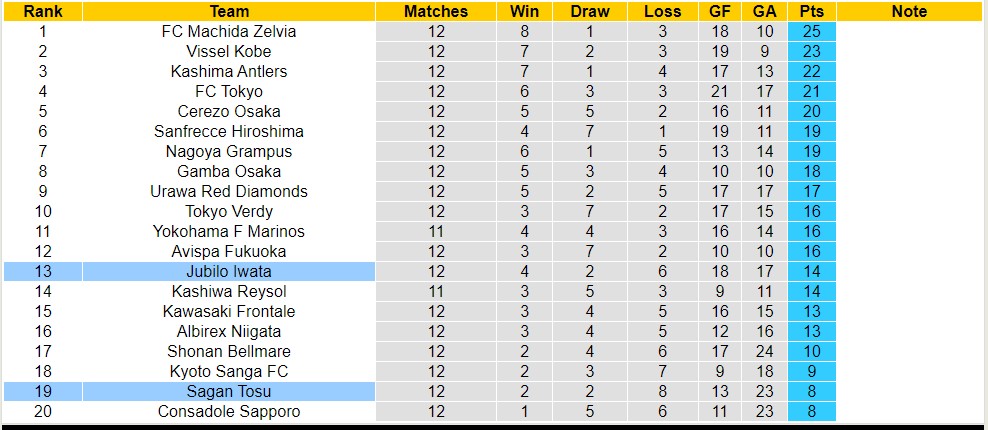Click the 25 points cell for Machida
988x430 pixels.
[x=811, y=31]
